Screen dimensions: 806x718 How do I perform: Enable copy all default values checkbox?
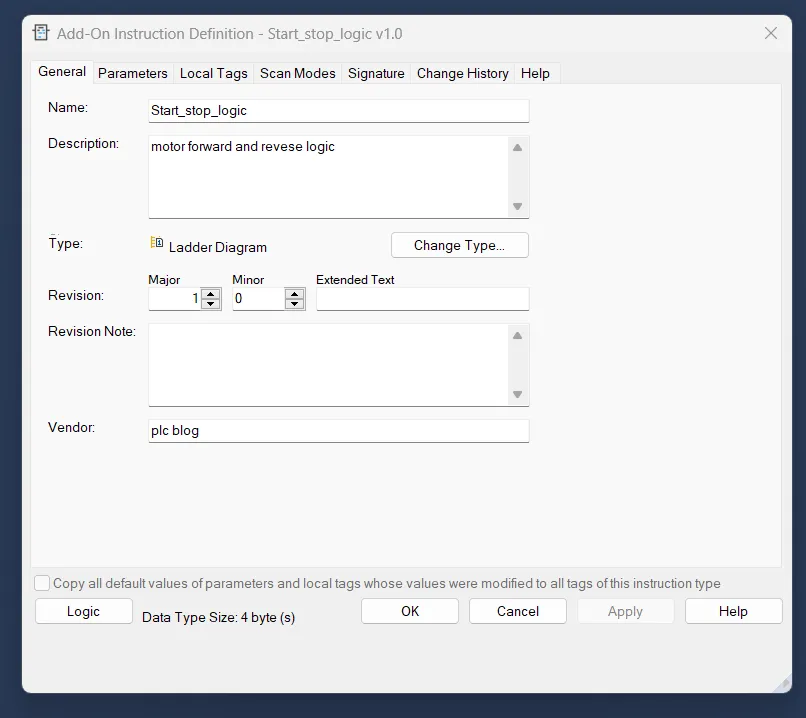pyautogui.click(x=42, y=583)
